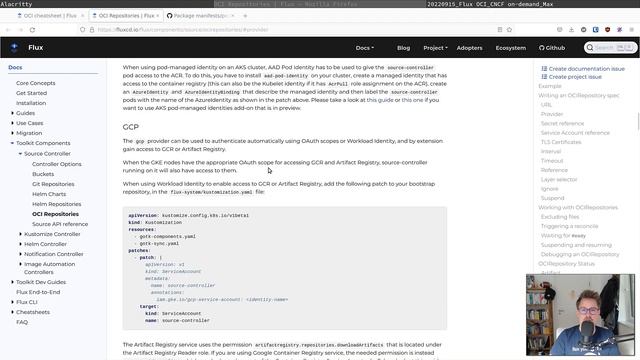Viewport: 640px width, 360px height.
Task: Expand the Use Cases sidebar section
Action: point(12,123)
